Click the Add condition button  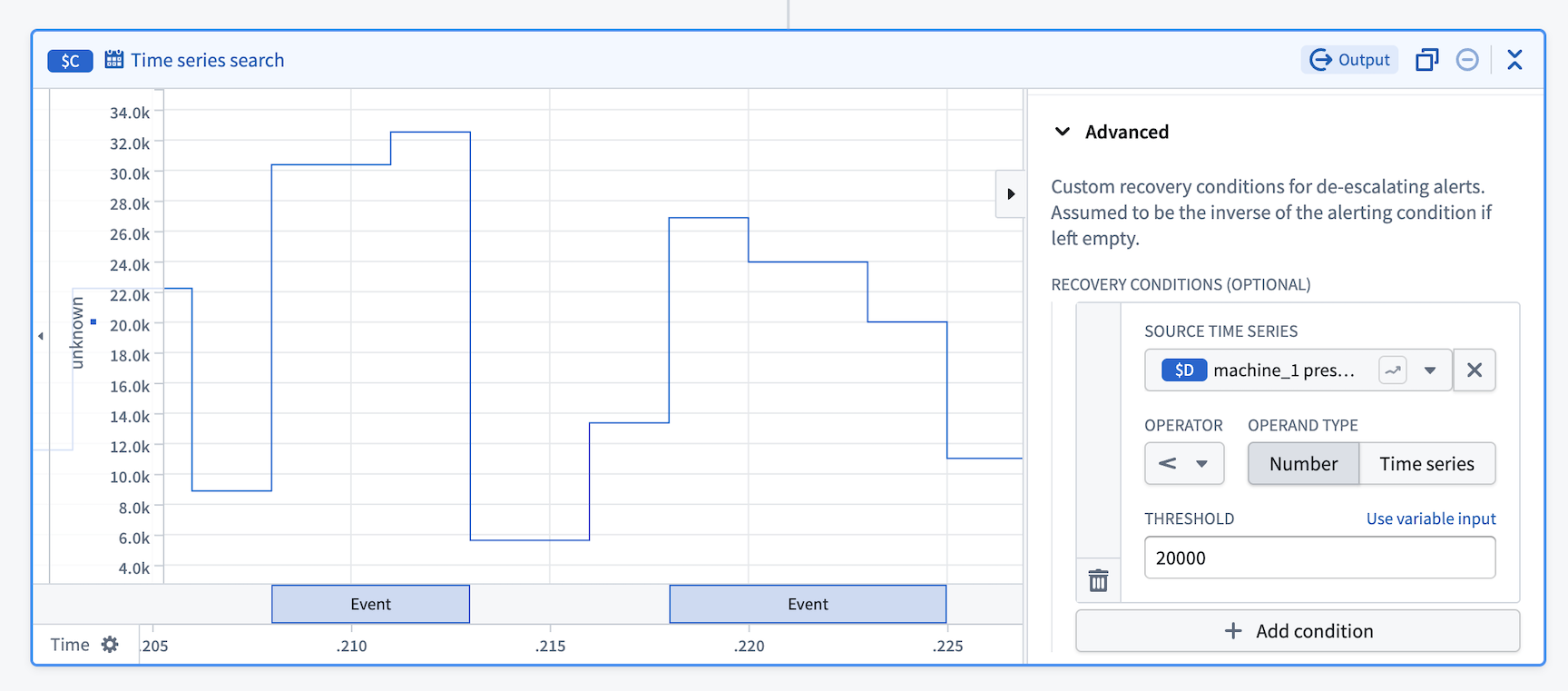[1298, 631]
